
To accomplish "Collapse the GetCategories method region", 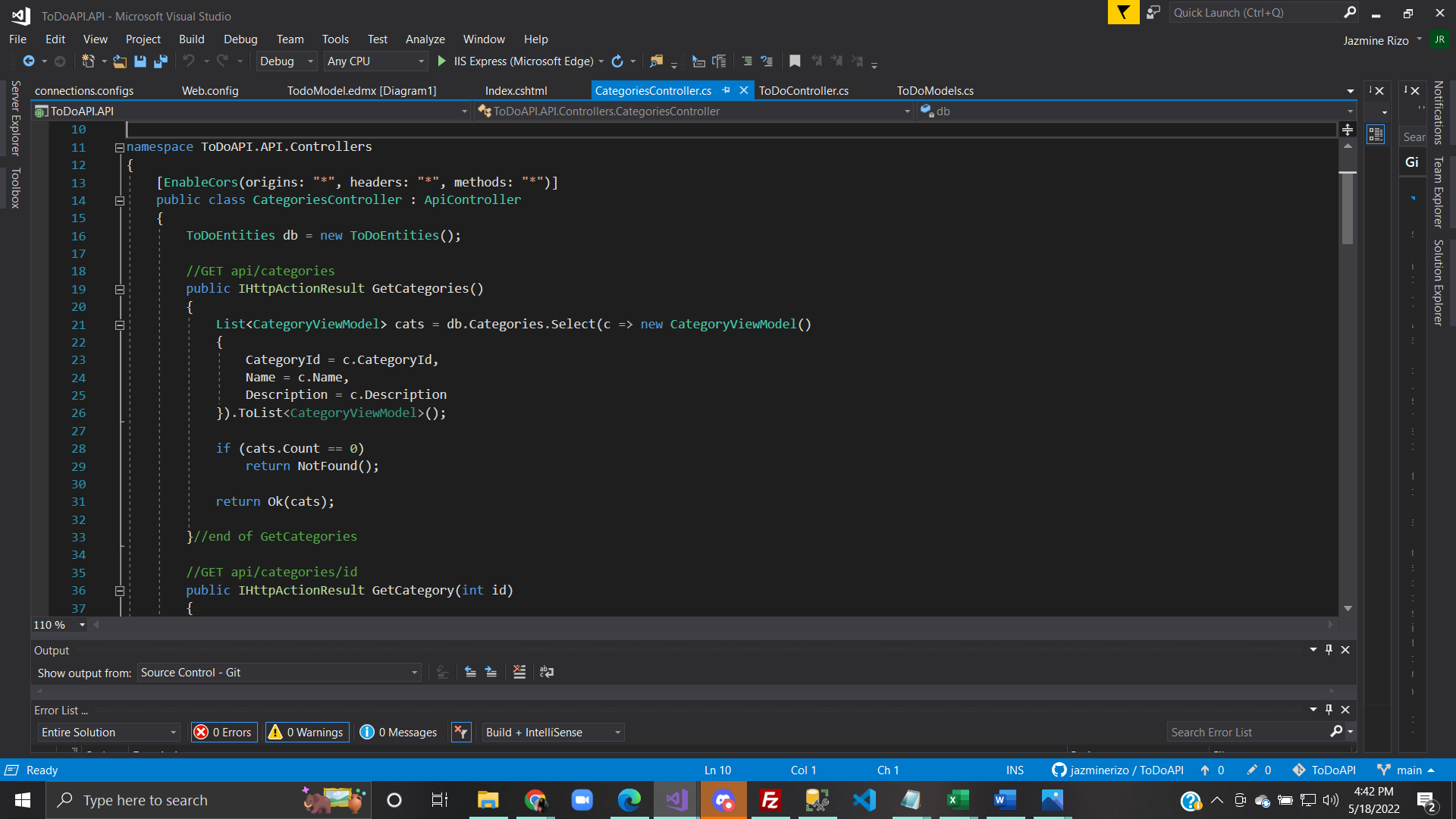I will (120, 289).
